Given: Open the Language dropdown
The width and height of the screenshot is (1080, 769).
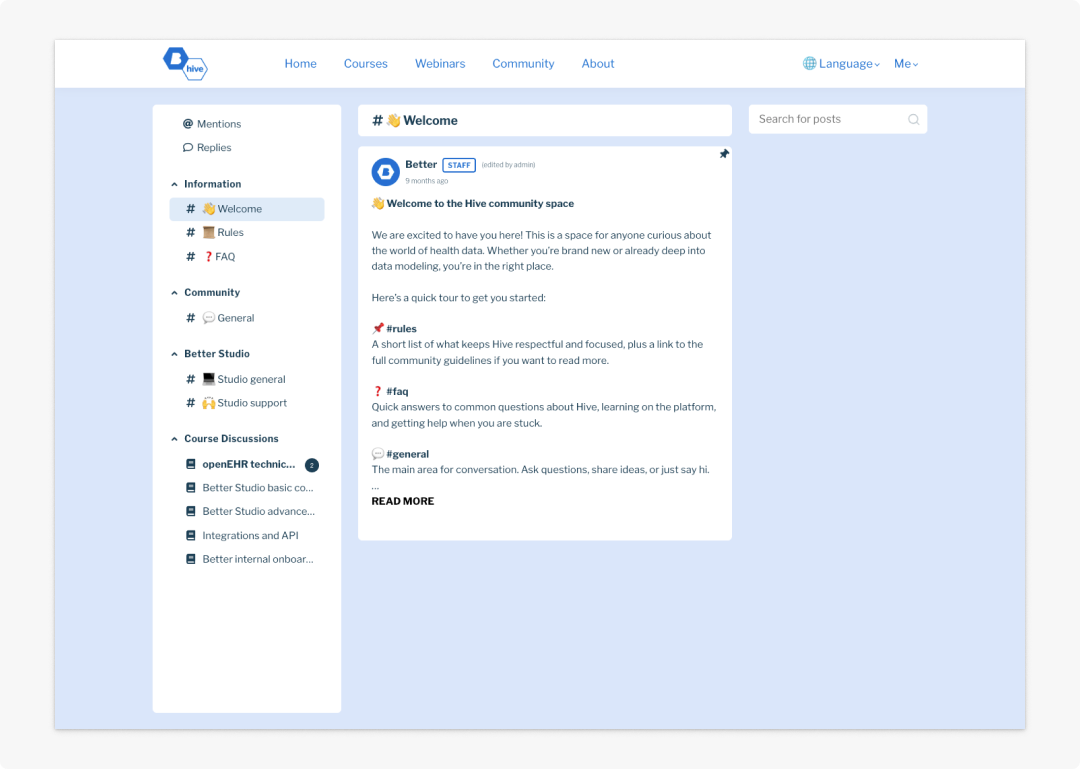Looking at the screenshot, I should [x=841, y=63].
